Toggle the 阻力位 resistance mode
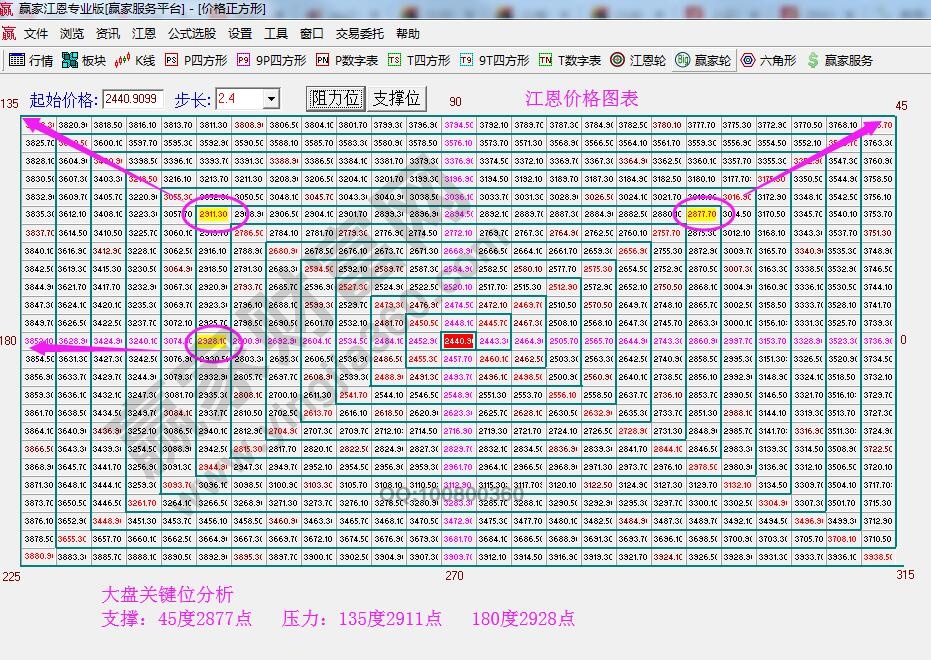 336,98
